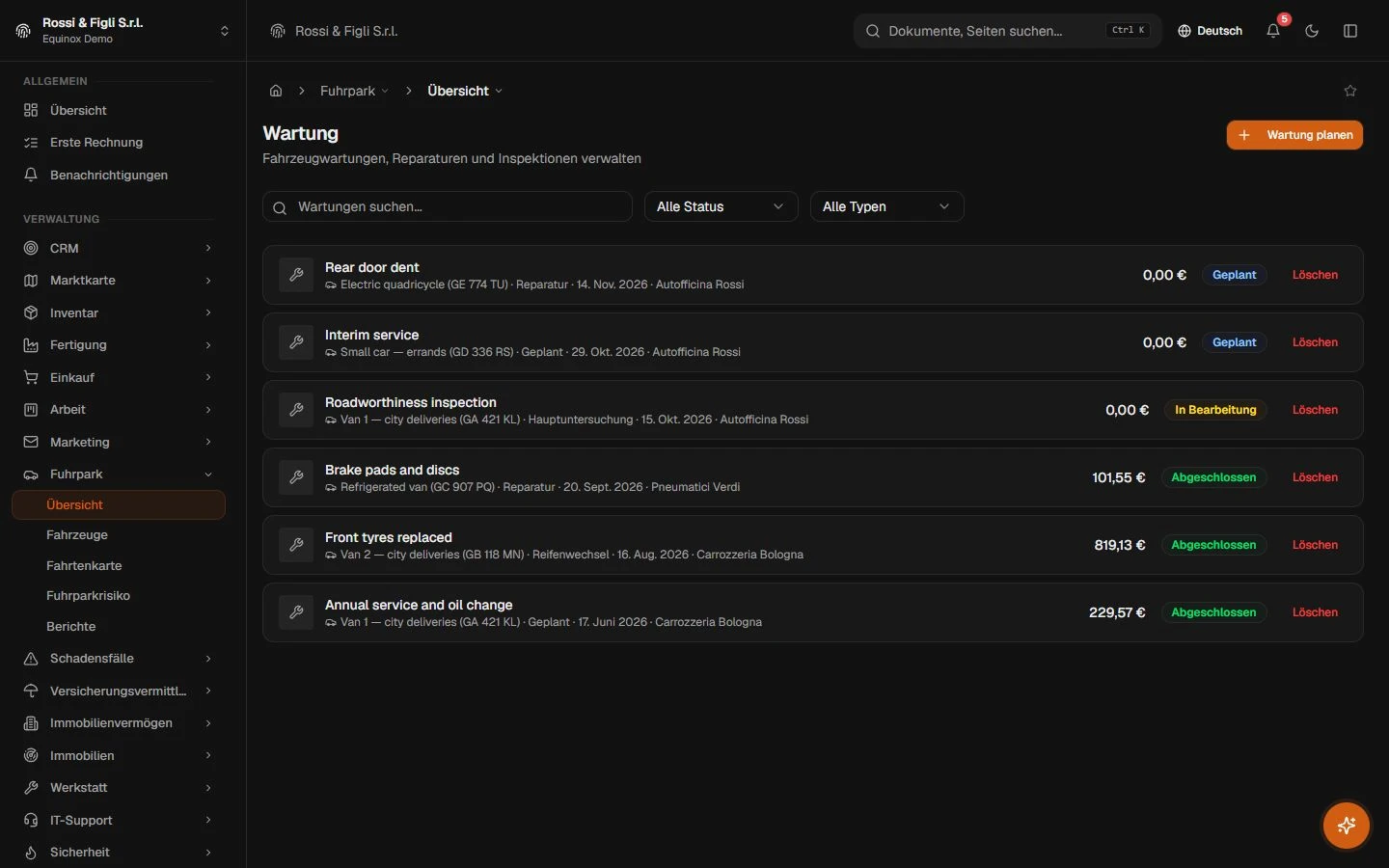The width and height of the screenshot is (1389, 868).
Task: Open the Übersicht breadcrumb dropdown
Action: (x=465, y=91)
